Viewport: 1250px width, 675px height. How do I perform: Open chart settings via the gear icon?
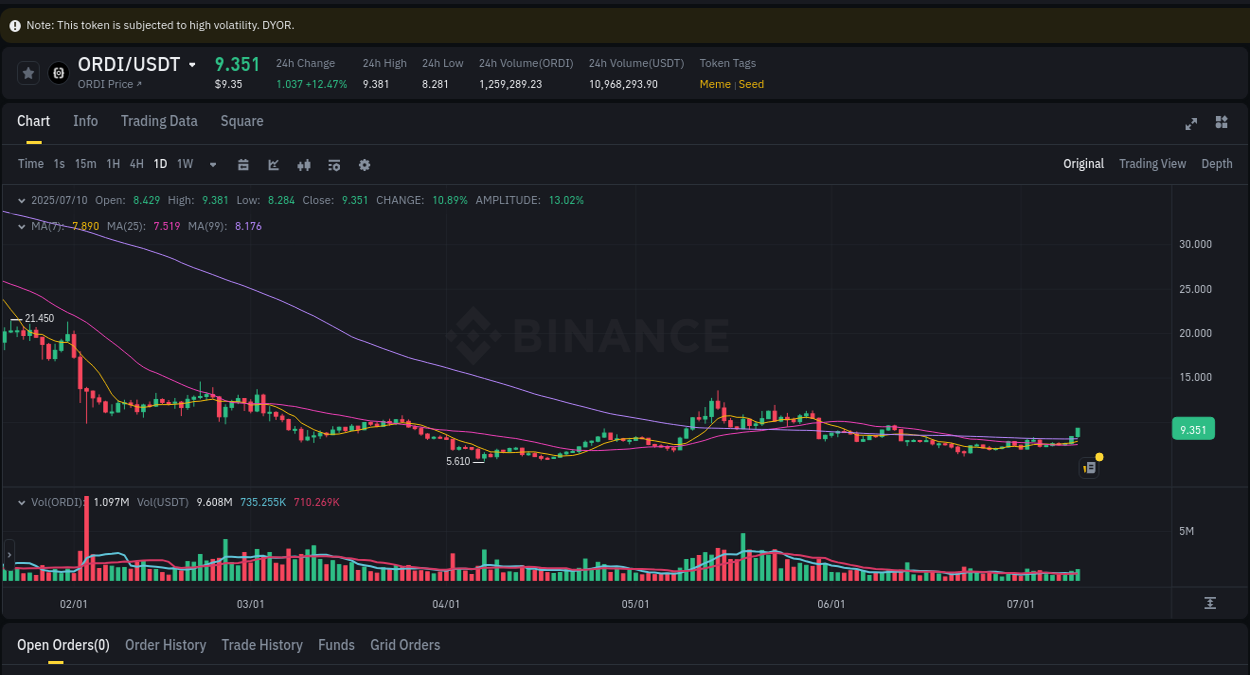click(364, 164)
